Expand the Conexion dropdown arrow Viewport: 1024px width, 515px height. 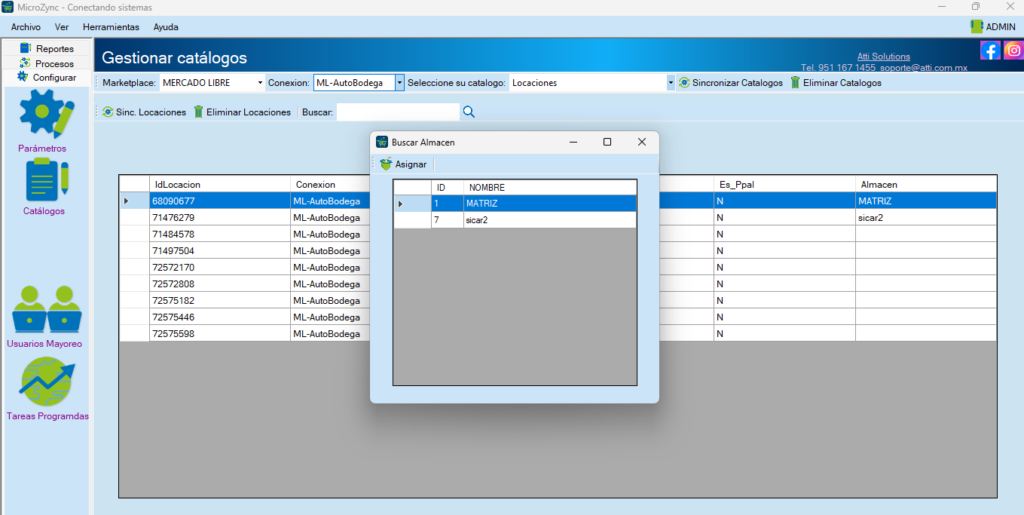pyautogui.click(x=399, y=83)
